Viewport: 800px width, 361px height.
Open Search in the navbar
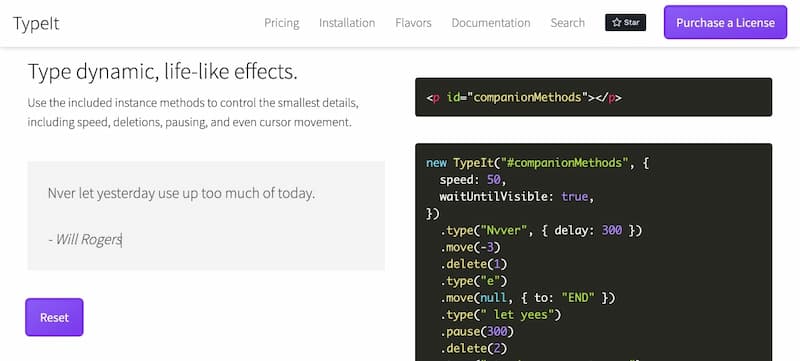click(x=567, y=23)
